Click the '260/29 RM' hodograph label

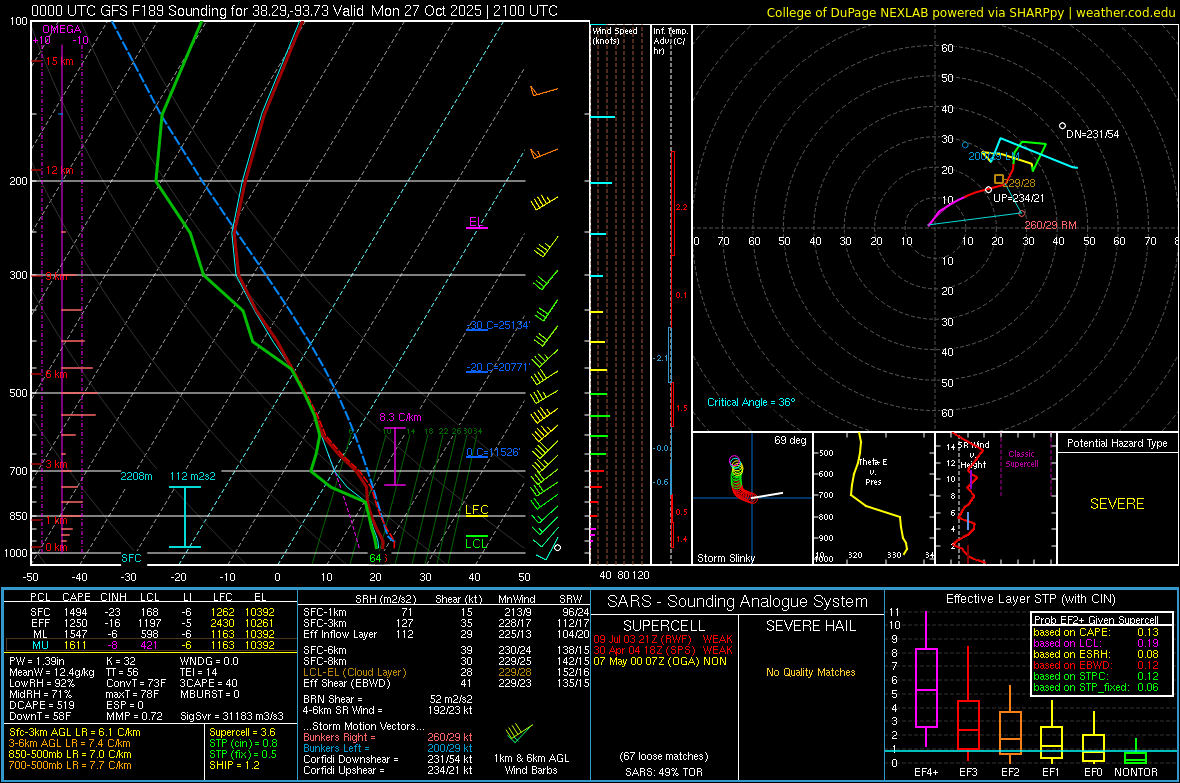[1051, 225]
